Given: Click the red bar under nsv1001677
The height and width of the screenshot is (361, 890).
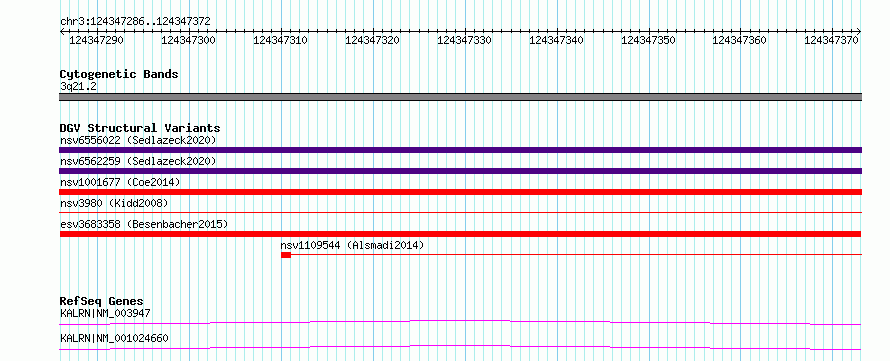Looking at the screenshot, I should coord(460,192).
